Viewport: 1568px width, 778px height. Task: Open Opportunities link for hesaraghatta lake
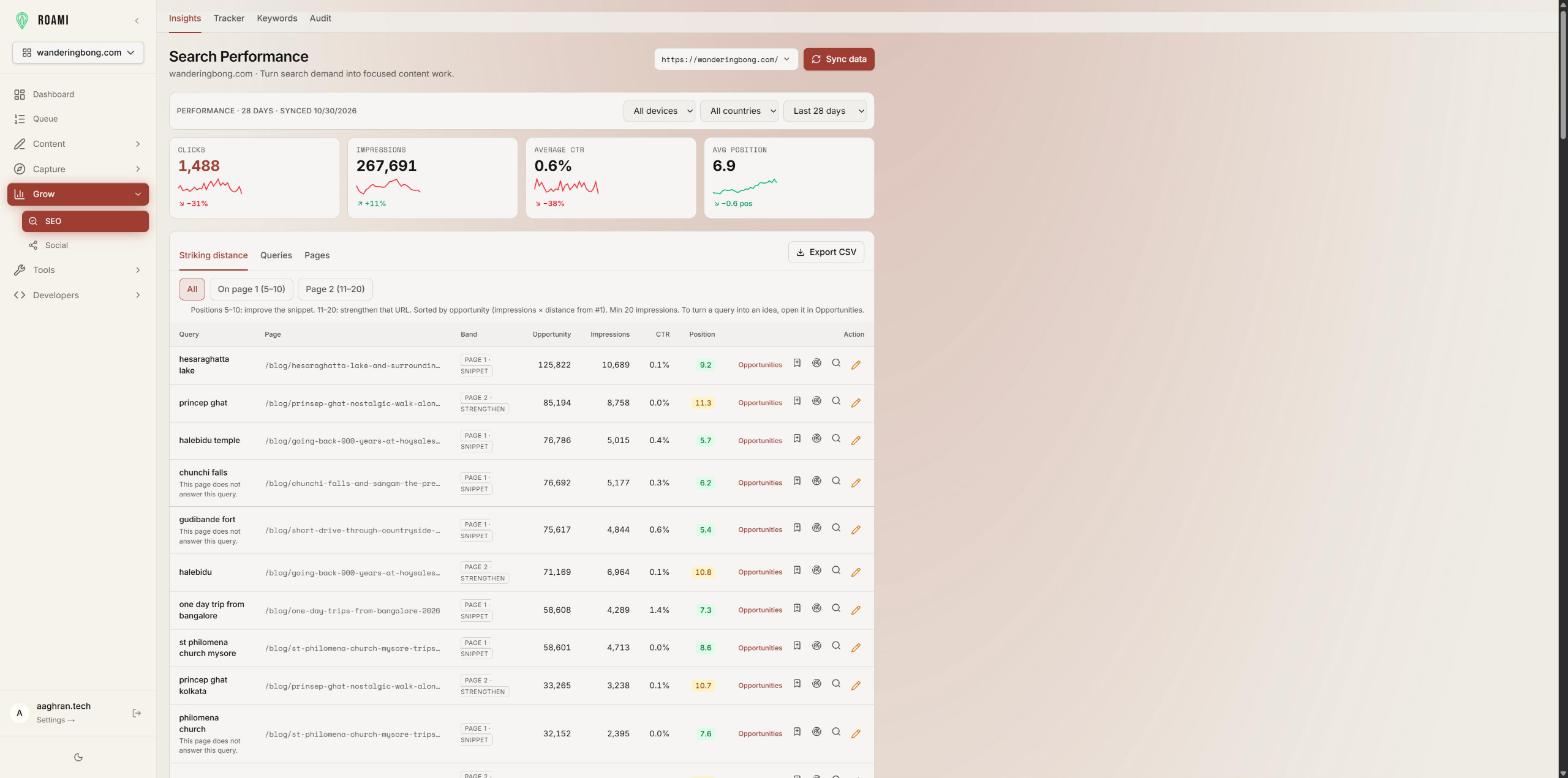point(760,365)
